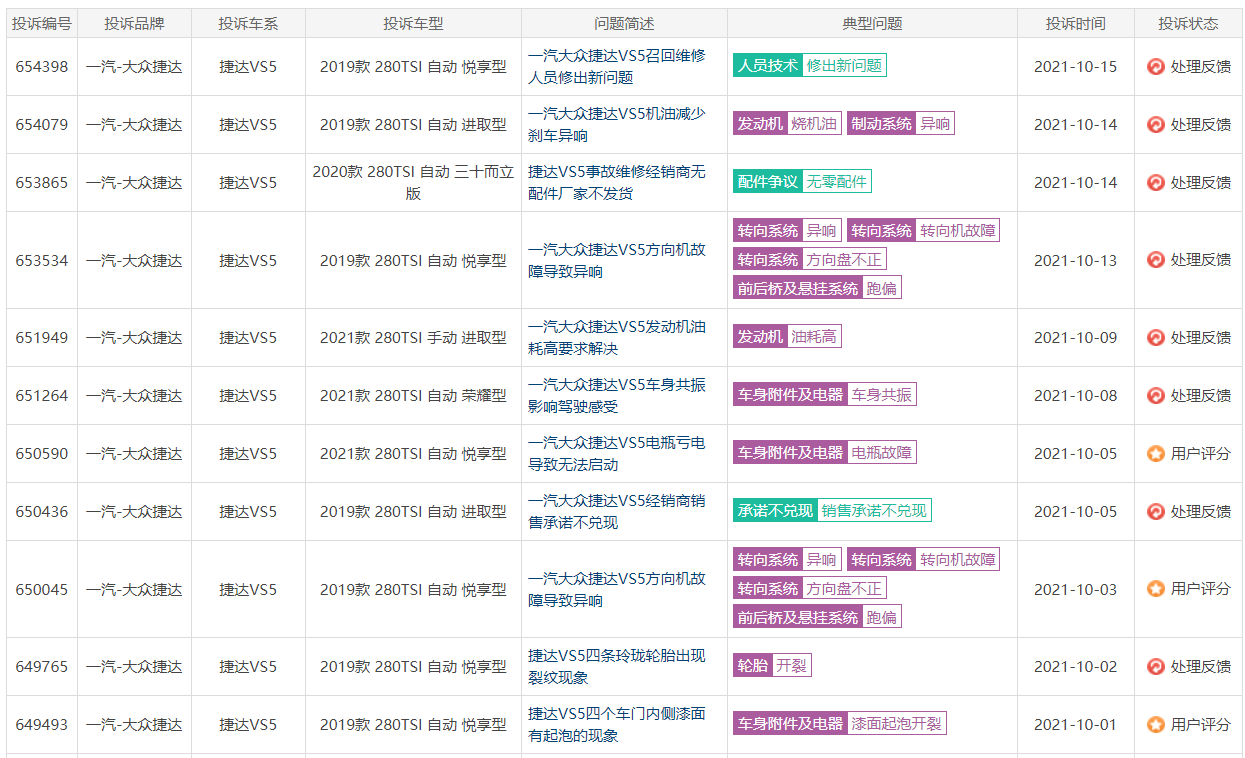Click the 投诉时间 column header

1076,24
